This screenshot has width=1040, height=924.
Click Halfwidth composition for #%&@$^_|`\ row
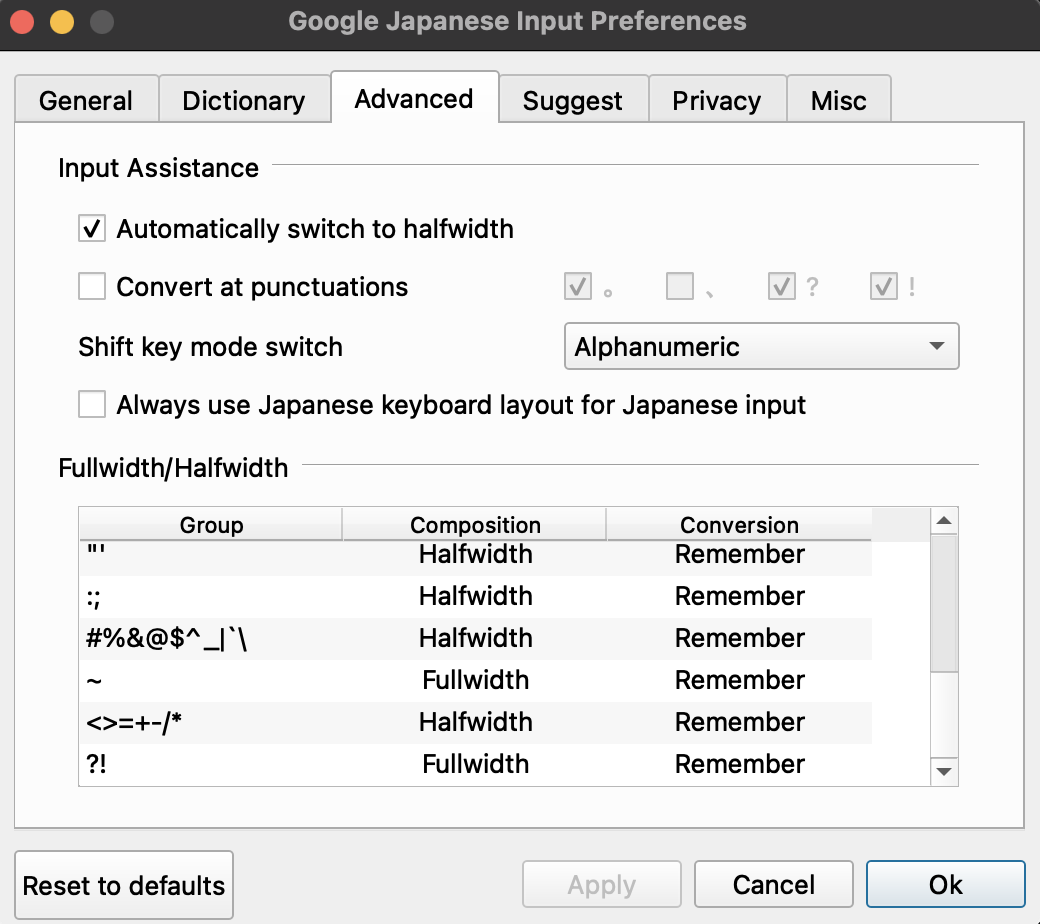pyautogui.click(x=476, y=638)
